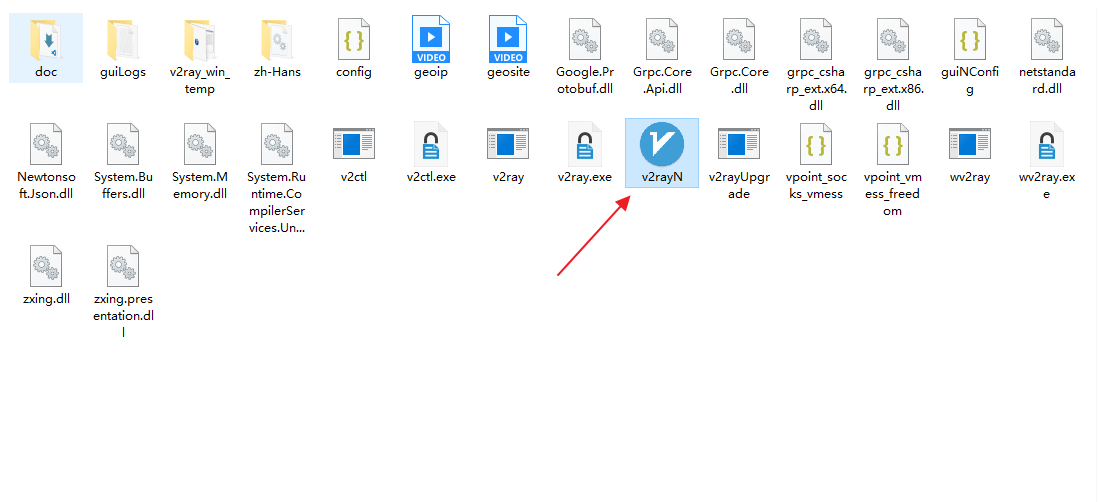Select the v2ctl application window icon
This screenshot has width=1100, height=502.
[x=354, y=144]
